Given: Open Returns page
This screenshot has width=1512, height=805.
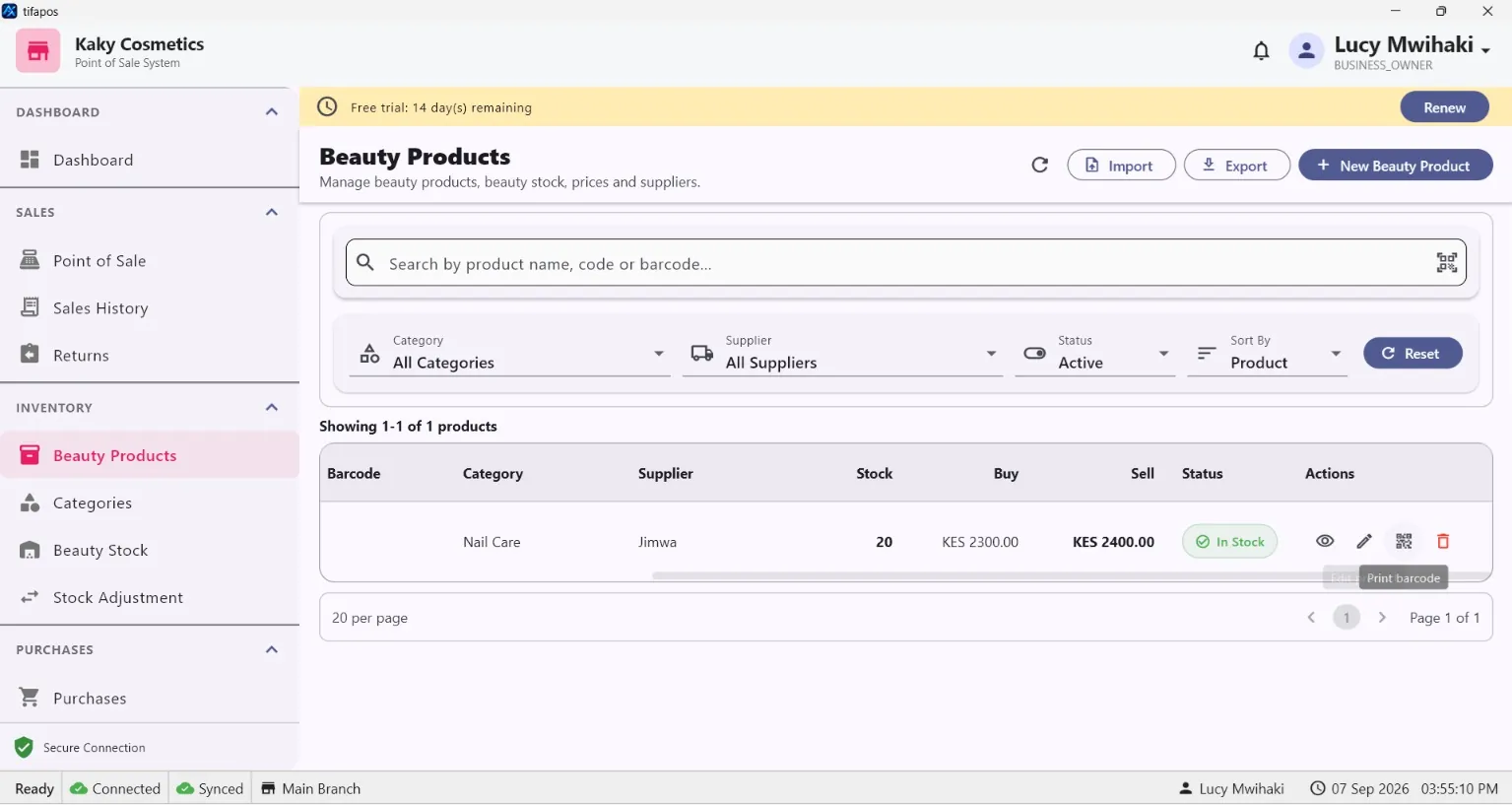Looking at the screenshot, I should (x=150, y=355).
